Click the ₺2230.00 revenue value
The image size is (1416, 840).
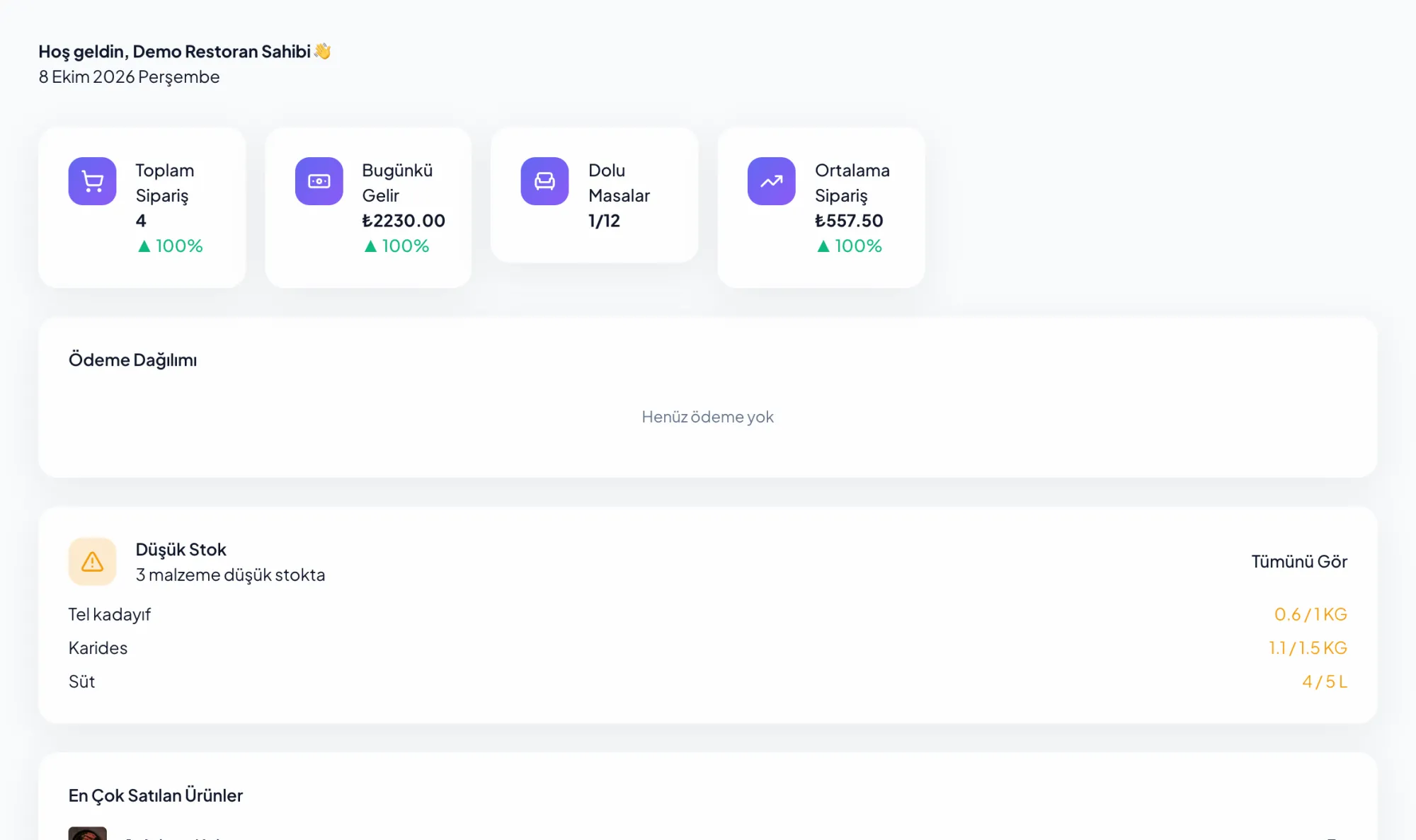404,221
